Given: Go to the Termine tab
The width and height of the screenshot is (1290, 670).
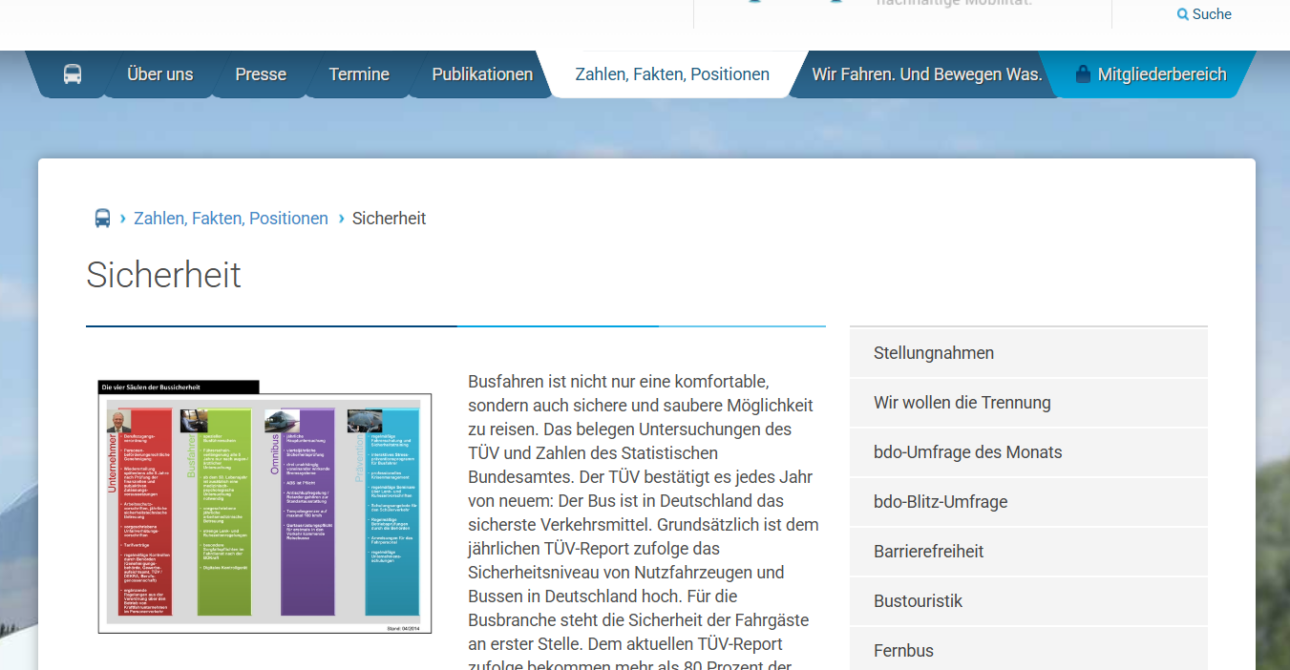Looking at the screenshot, I should [x=359, y=74].
